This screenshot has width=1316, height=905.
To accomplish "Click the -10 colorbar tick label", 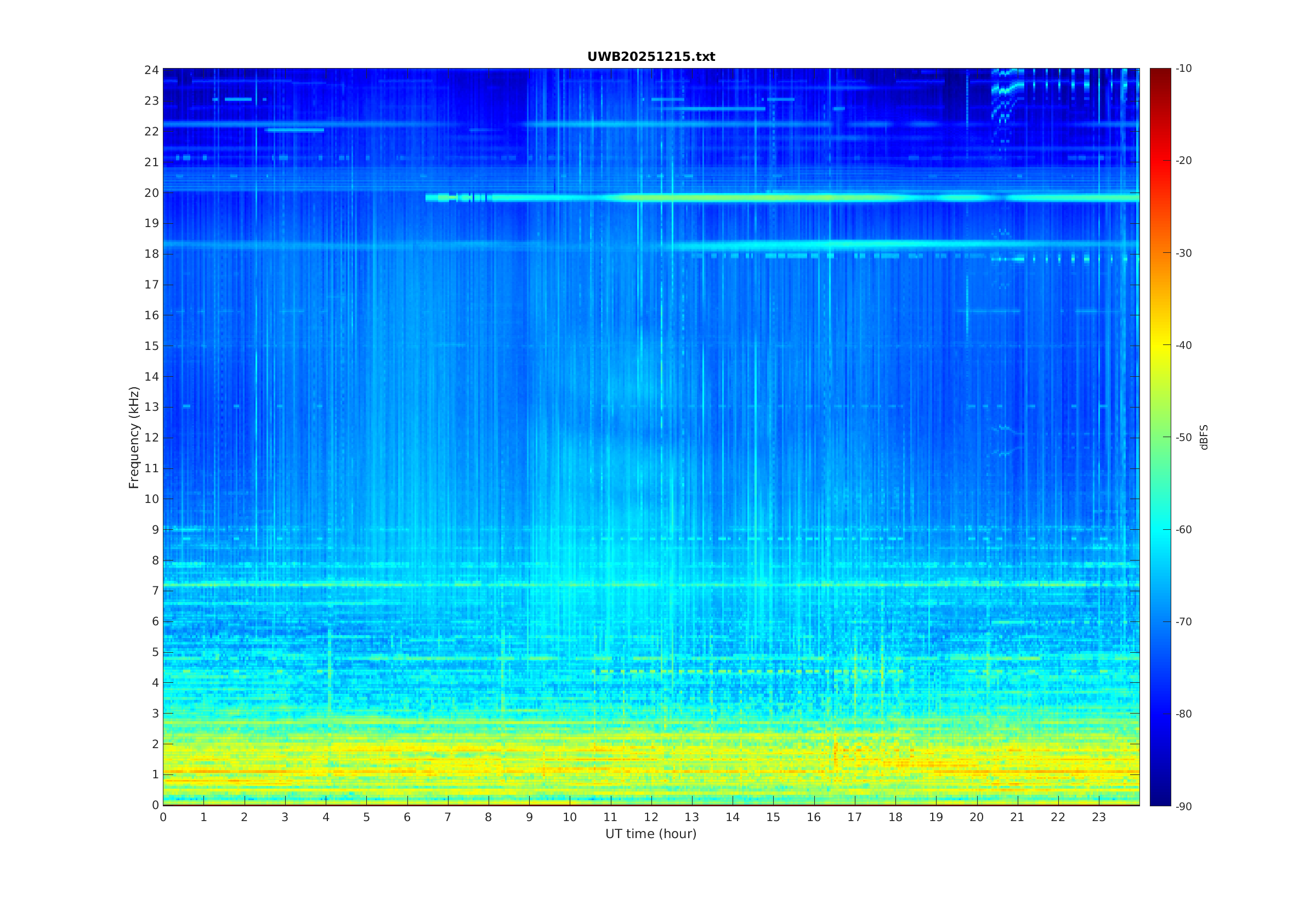I will coord(1183,69).
